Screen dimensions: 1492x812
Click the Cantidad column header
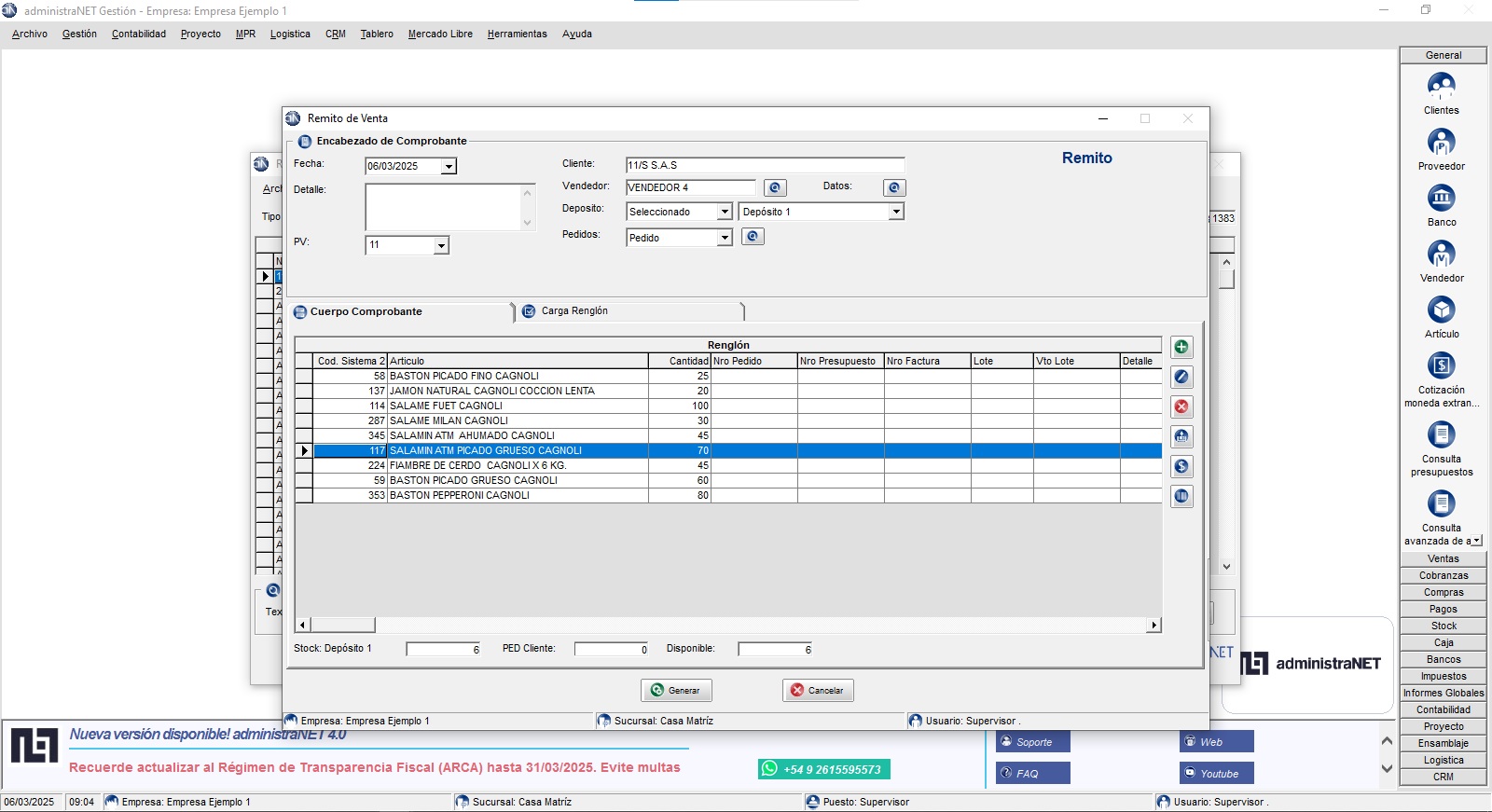[x=680, y=361]
